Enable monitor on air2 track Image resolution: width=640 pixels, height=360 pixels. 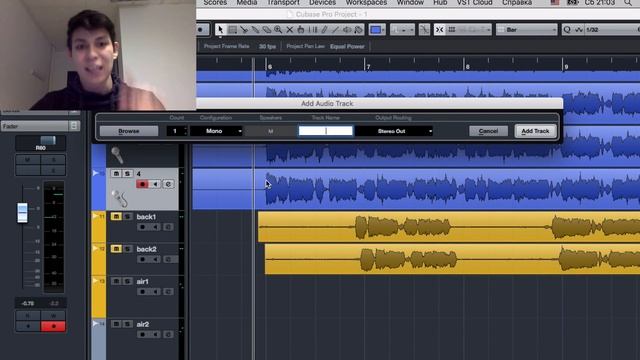[155, 335]
